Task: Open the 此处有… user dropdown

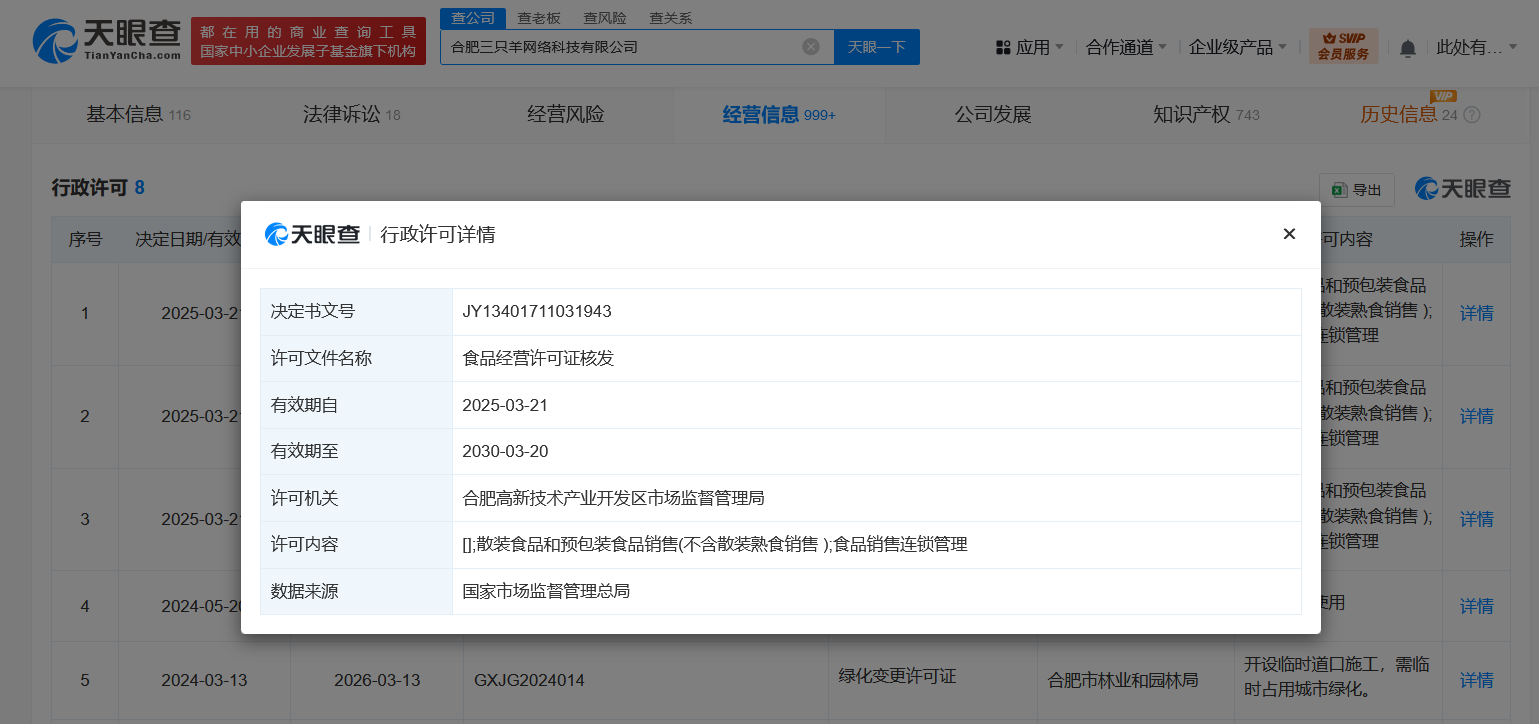Action: [x=1476, y=47]
